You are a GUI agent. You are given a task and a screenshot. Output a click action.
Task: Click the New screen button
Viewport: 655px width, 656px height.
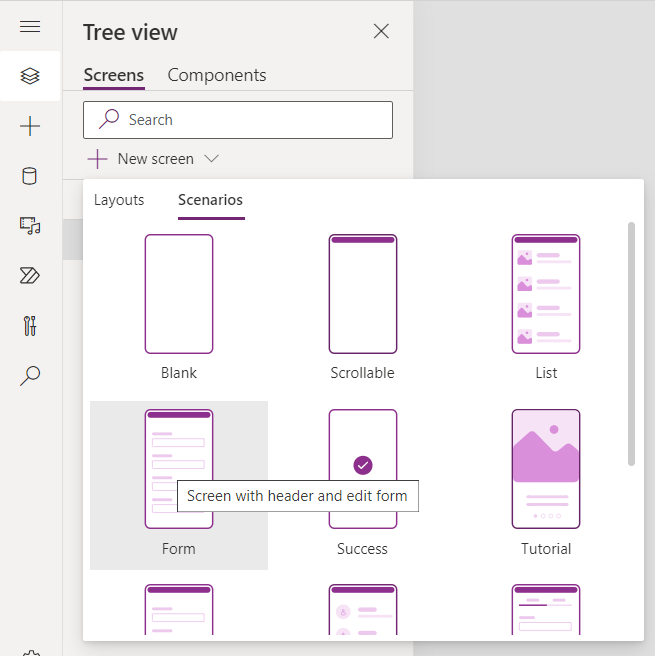tap(141, 159)
